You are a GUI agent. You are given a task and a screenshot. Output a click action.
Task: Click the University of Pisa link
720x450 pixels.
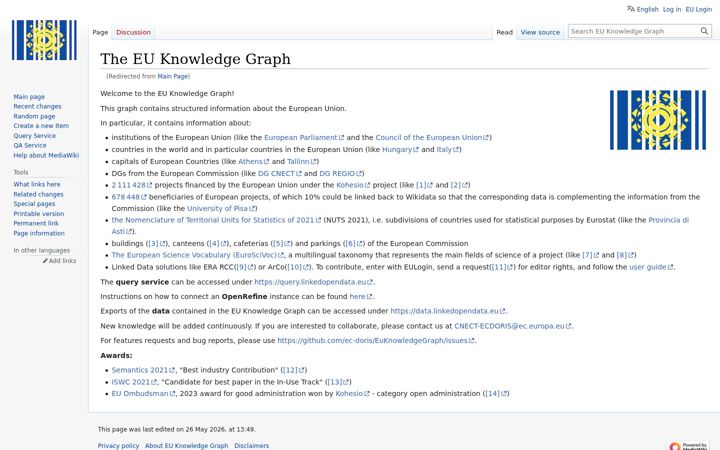[221, 208]
